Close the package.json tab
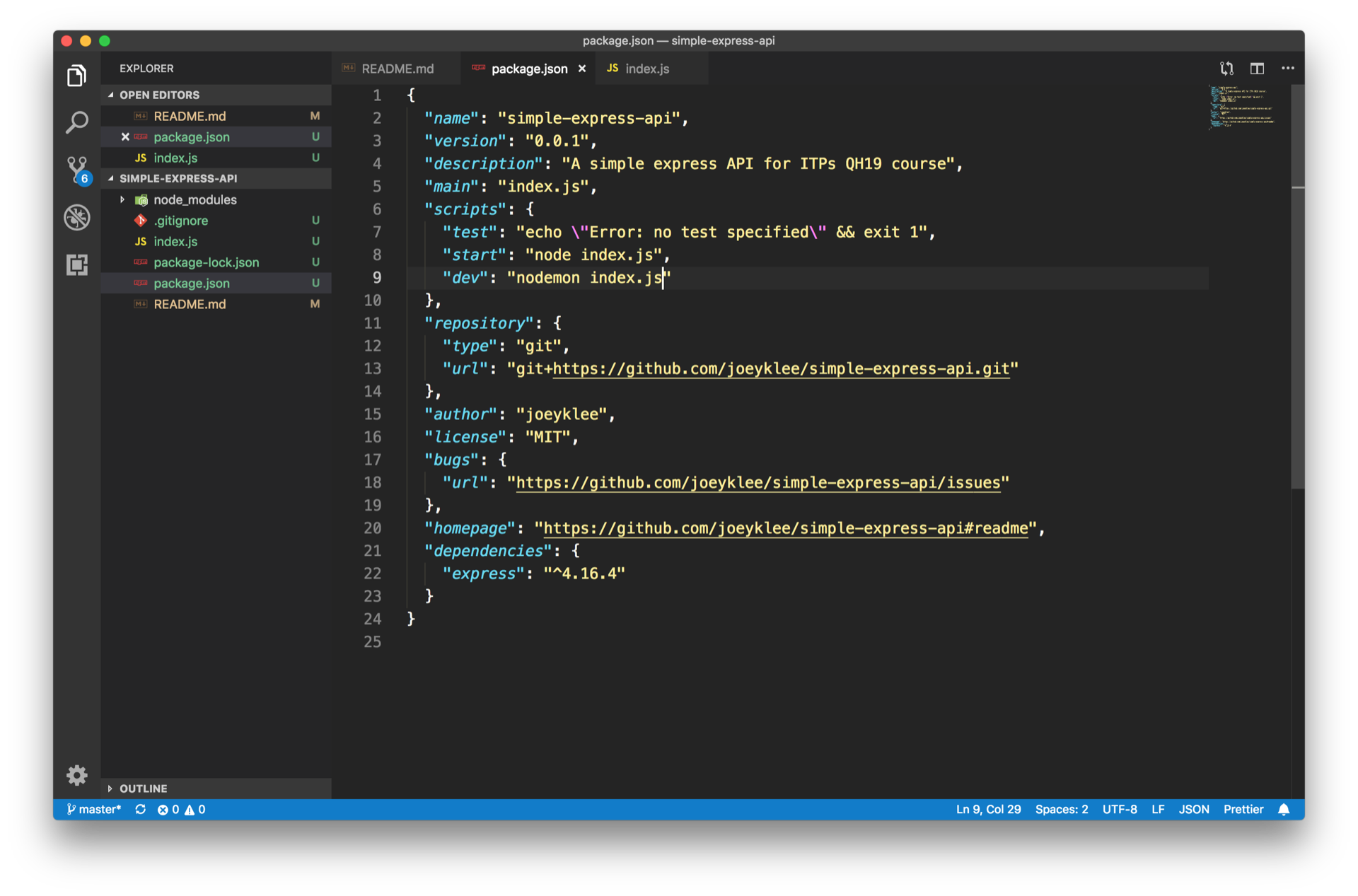1358x896 pixels. click(x=582, y=69)
